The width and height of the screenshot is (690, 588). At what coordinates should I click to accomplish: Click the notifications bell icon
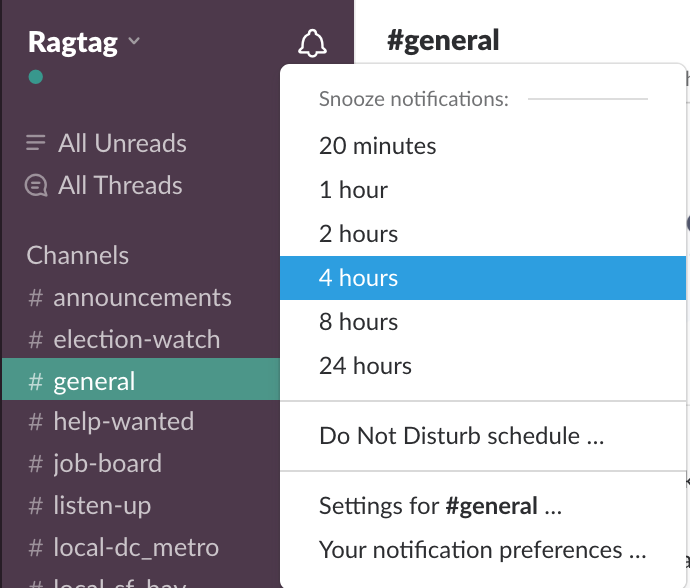pyautogui.click(x=312, y=43)
